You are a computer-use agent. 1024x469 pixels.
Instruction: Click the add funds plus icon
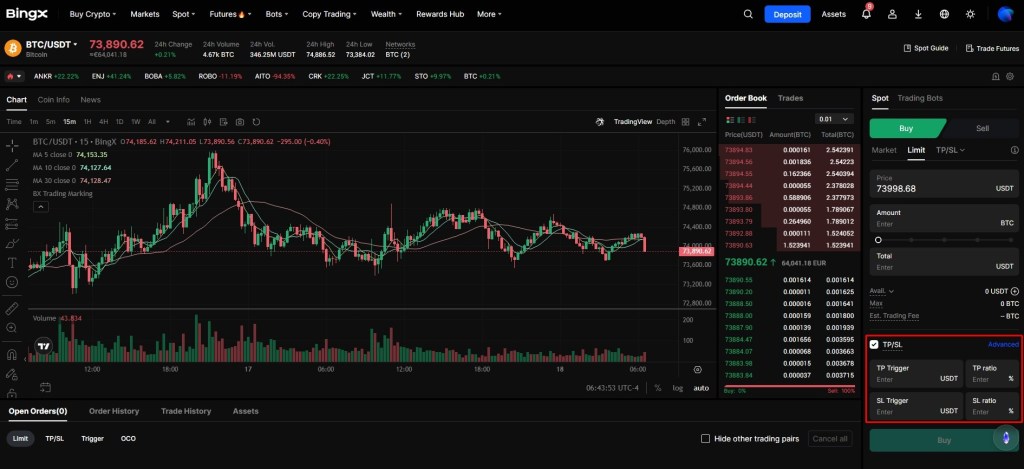(x=1014, y=291)
